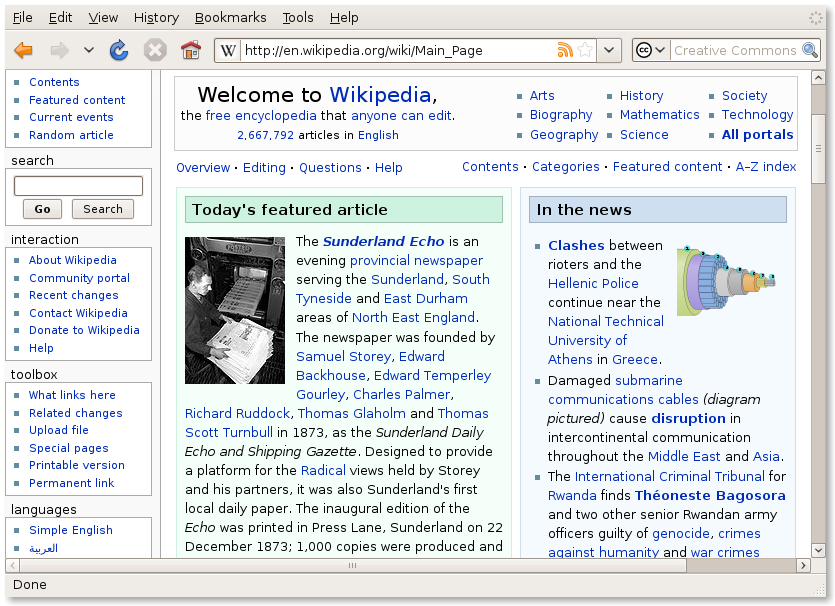Open the Sunderland Echo article link
Viewport: 835px width, 606px height.
click(x=383, y=242)
